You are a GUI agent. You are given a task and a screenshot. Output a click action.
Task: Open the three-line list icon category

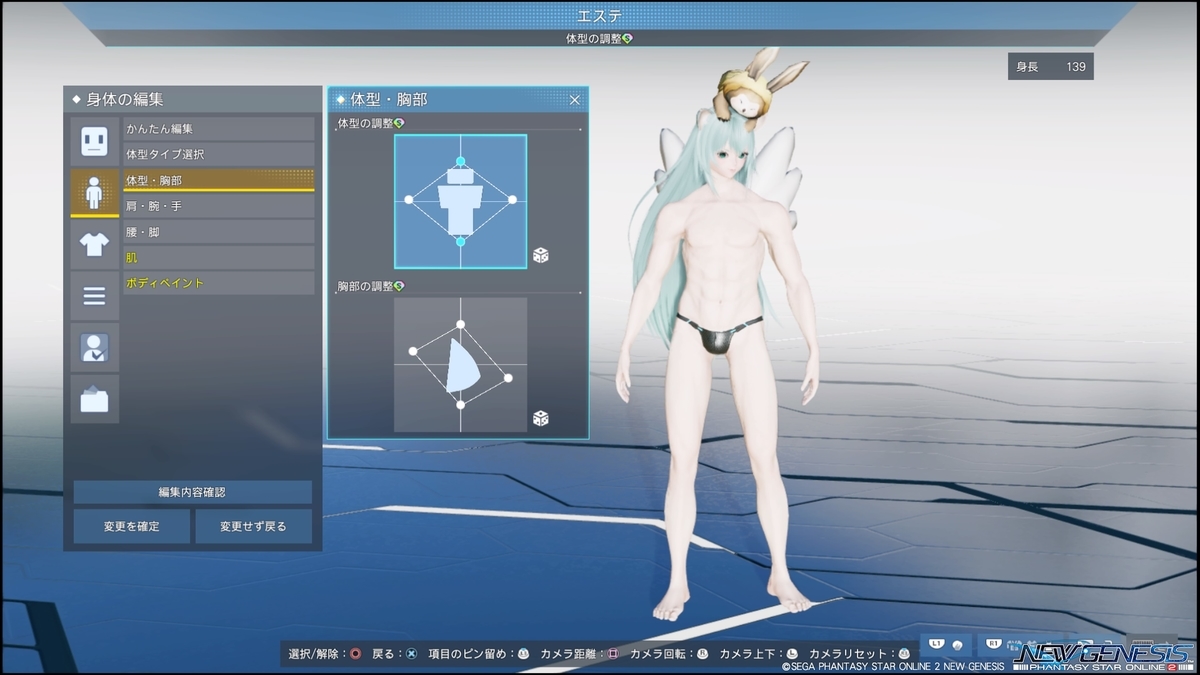[x=94, y=296]
